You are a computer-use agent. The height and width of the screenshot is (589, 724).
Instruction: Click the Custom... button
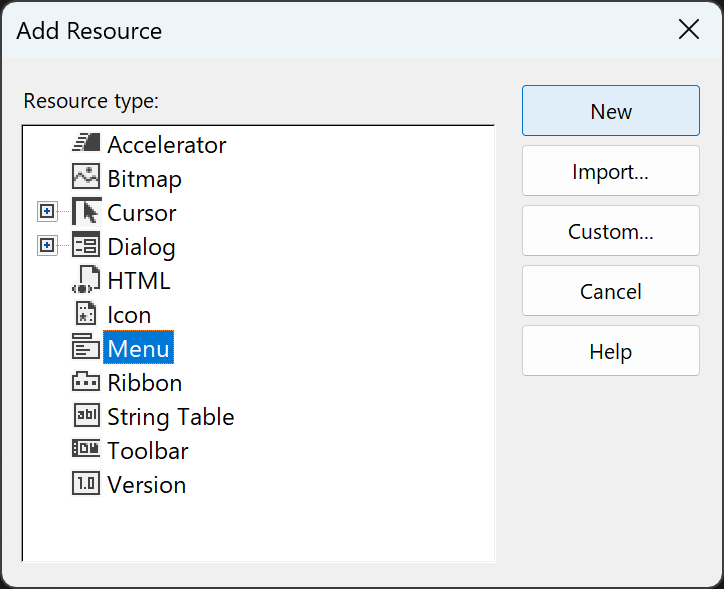click(x=610, y=231)
